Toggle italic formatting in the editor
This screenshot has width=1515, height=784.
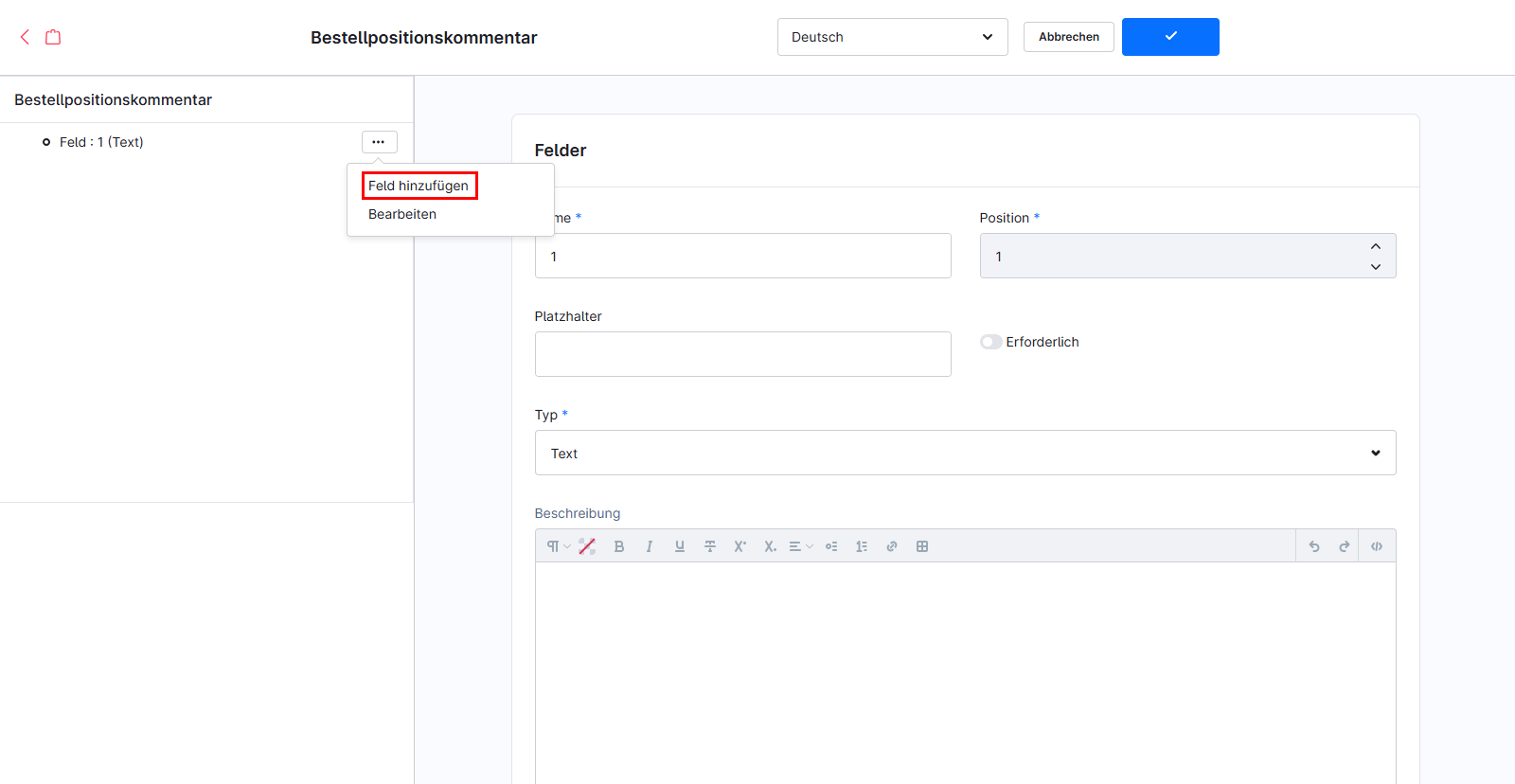click(650, 546)
